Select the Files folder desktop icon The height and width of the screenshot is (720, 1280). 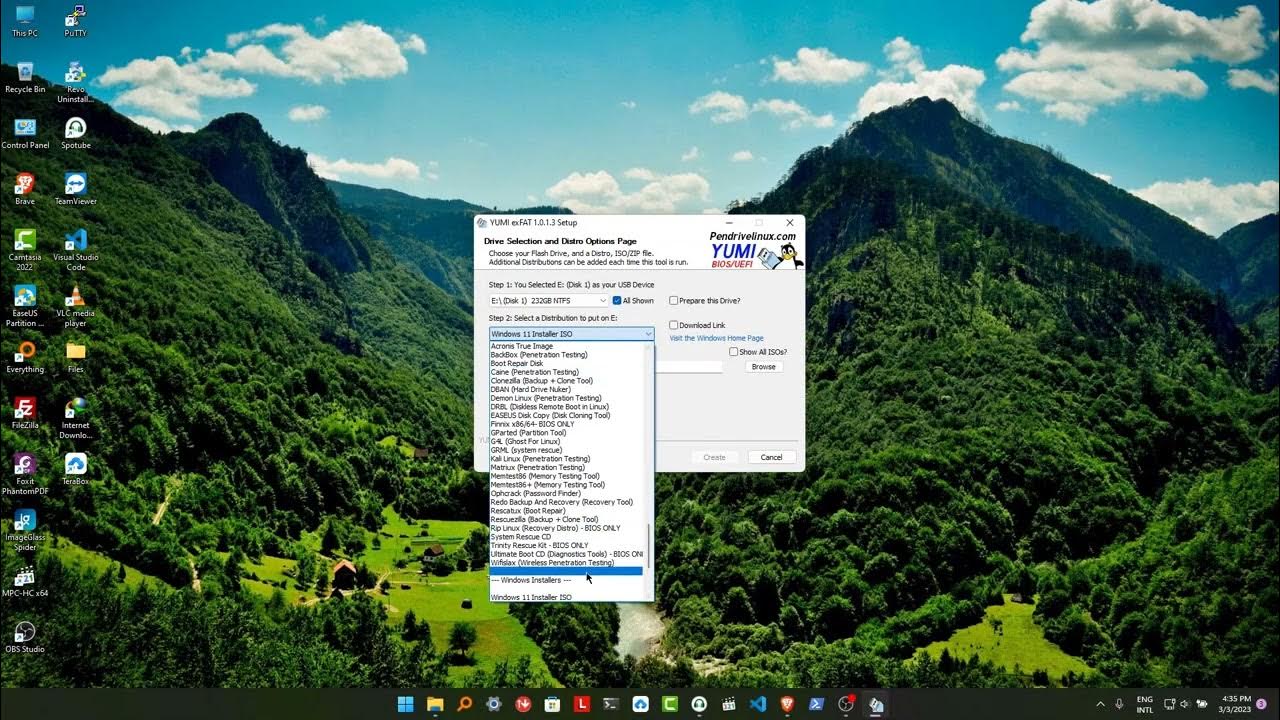click(x=75, y=357)
